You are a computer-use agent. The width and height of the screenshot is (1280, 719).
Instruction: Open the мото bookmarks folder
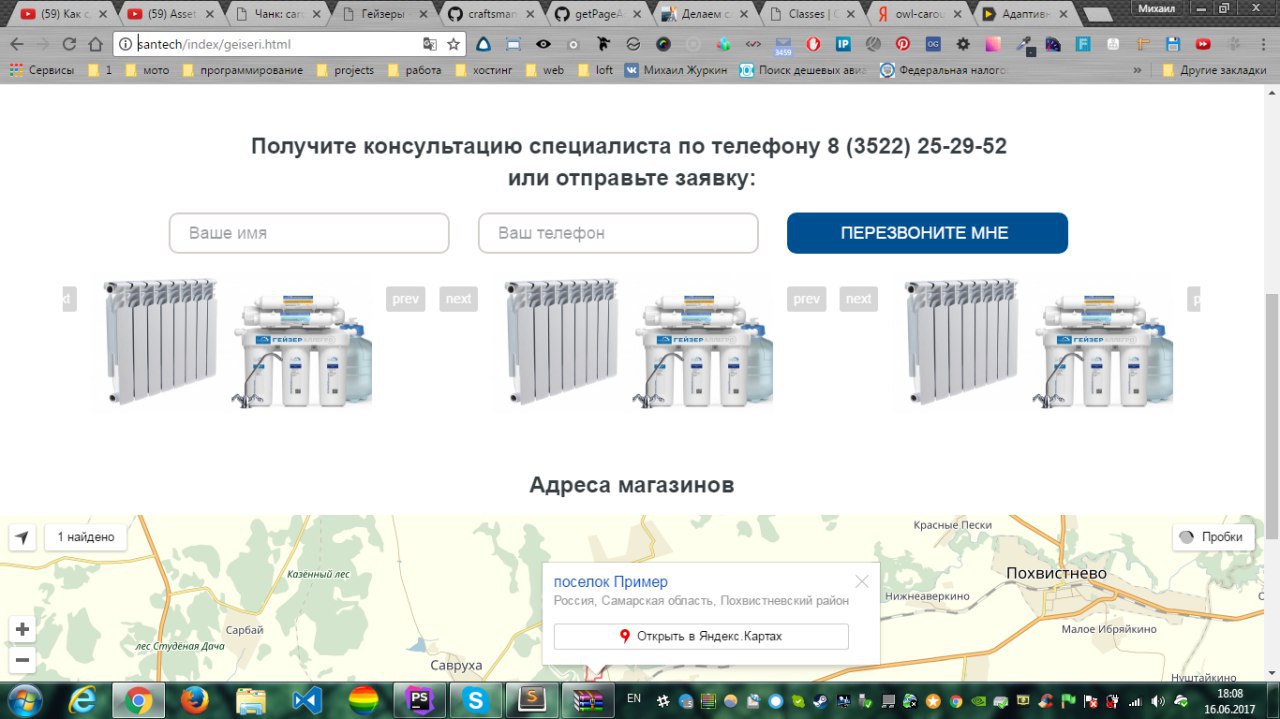coord(147,70)
